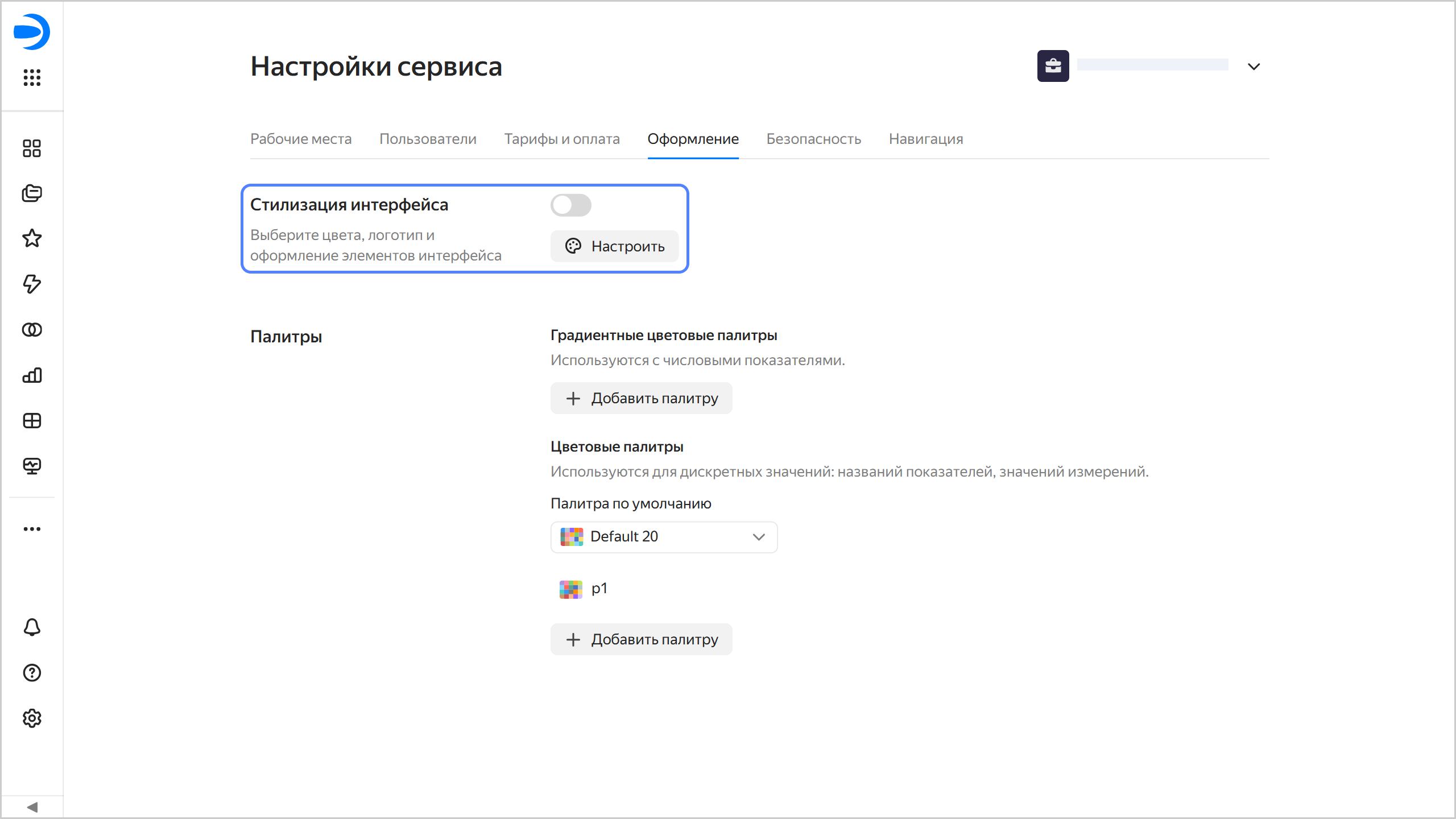The height and width of the screenshot is (819, 1456).
Task: Open the help question mark icon
Action: click(32, 673)
